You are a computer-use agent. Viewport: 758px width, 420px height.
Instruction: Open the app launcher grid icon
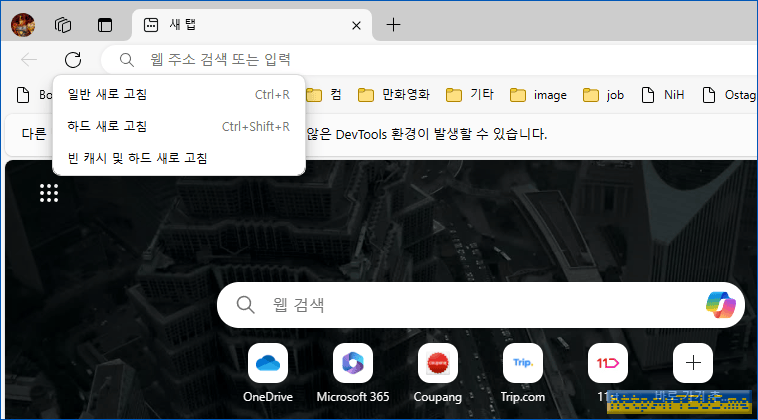pos(49,193)
